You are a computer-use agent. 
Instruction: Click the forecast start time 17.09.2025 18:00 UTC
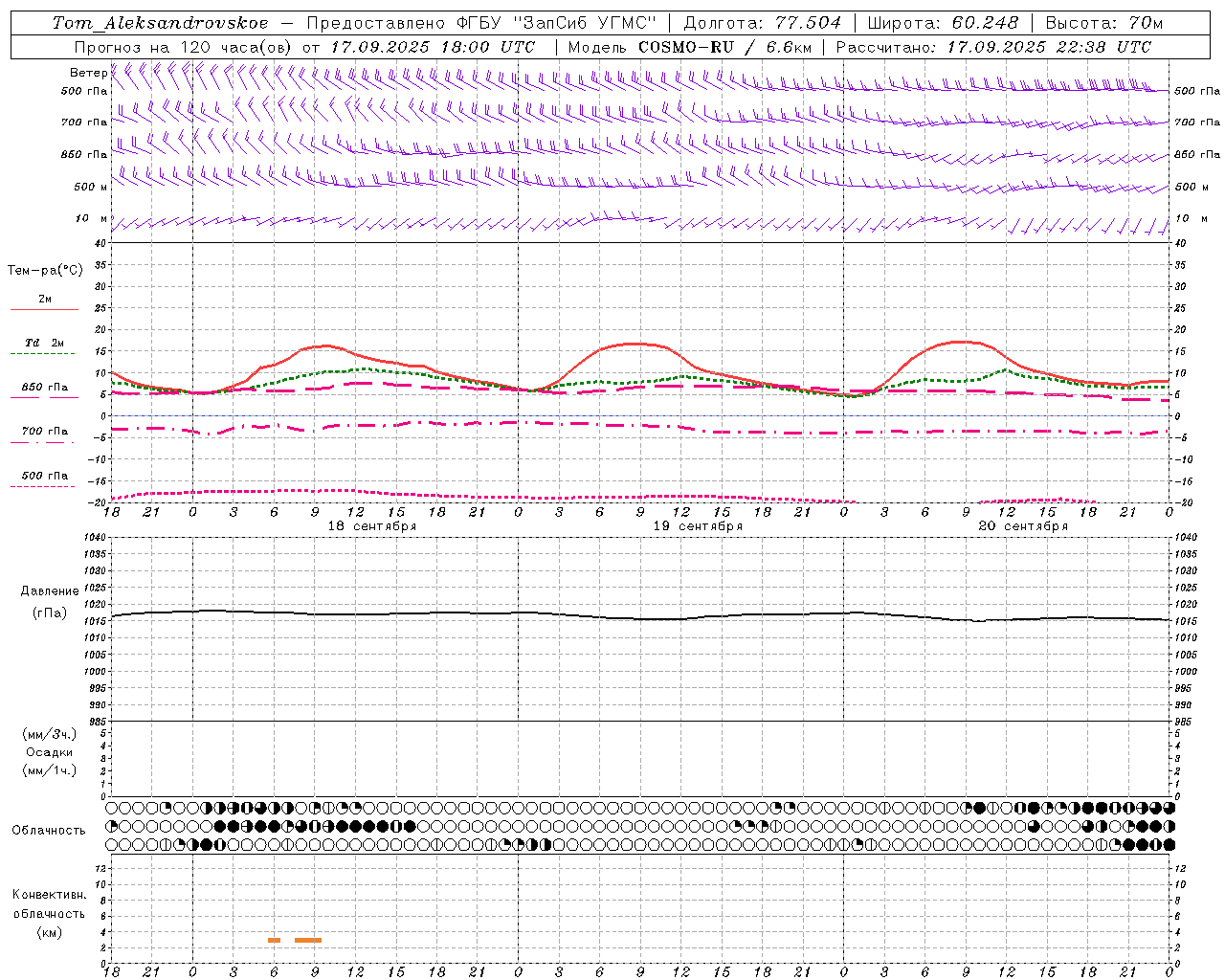[433, 47]
